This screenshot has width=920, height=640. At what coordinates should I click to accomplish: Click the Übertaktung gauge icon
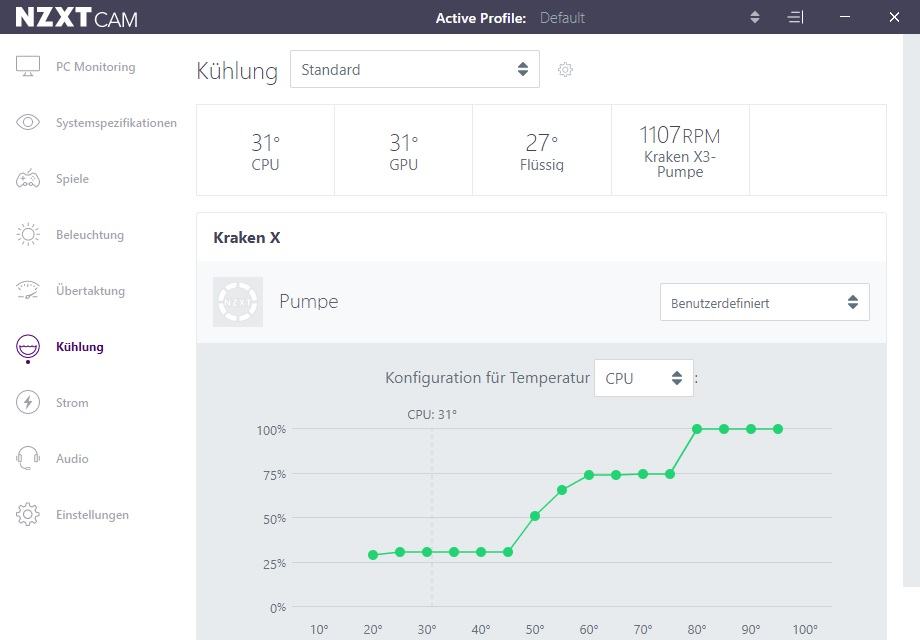click(28, 290)
